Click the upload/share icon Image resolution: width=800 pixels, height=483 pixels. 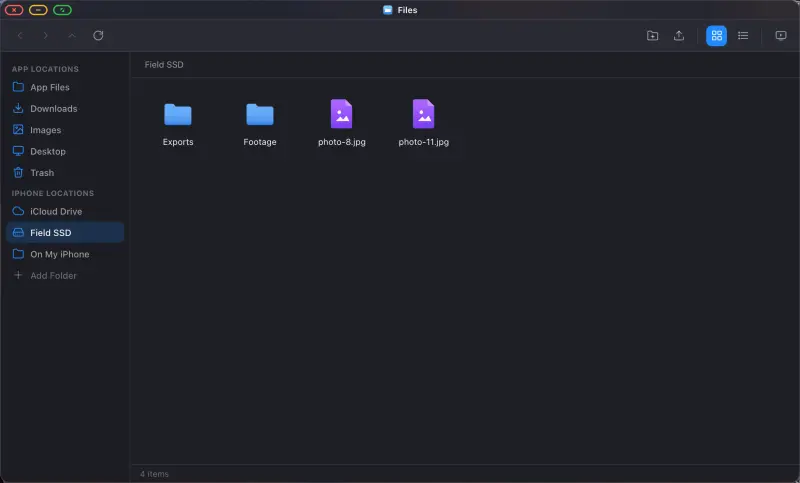[x=679, y=35]
